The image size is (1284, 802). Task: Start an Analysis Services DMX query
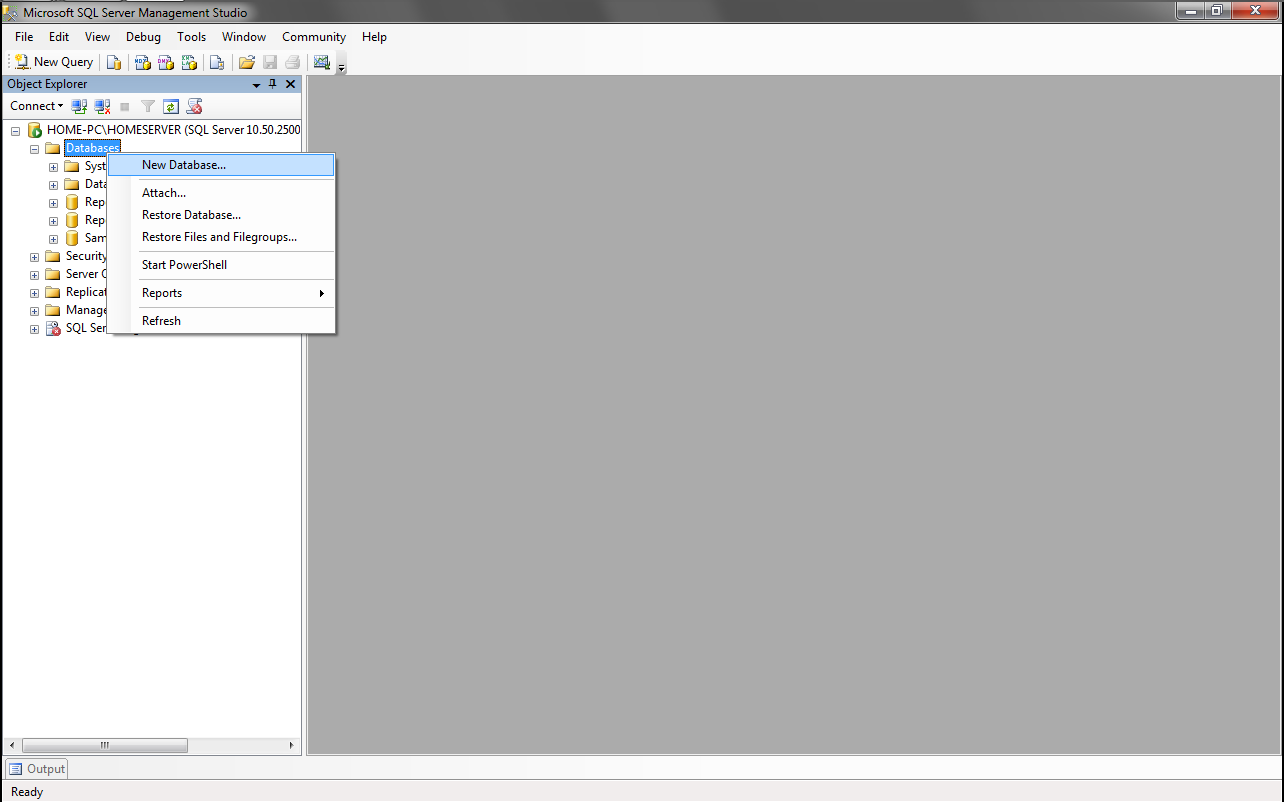point(166,62)
